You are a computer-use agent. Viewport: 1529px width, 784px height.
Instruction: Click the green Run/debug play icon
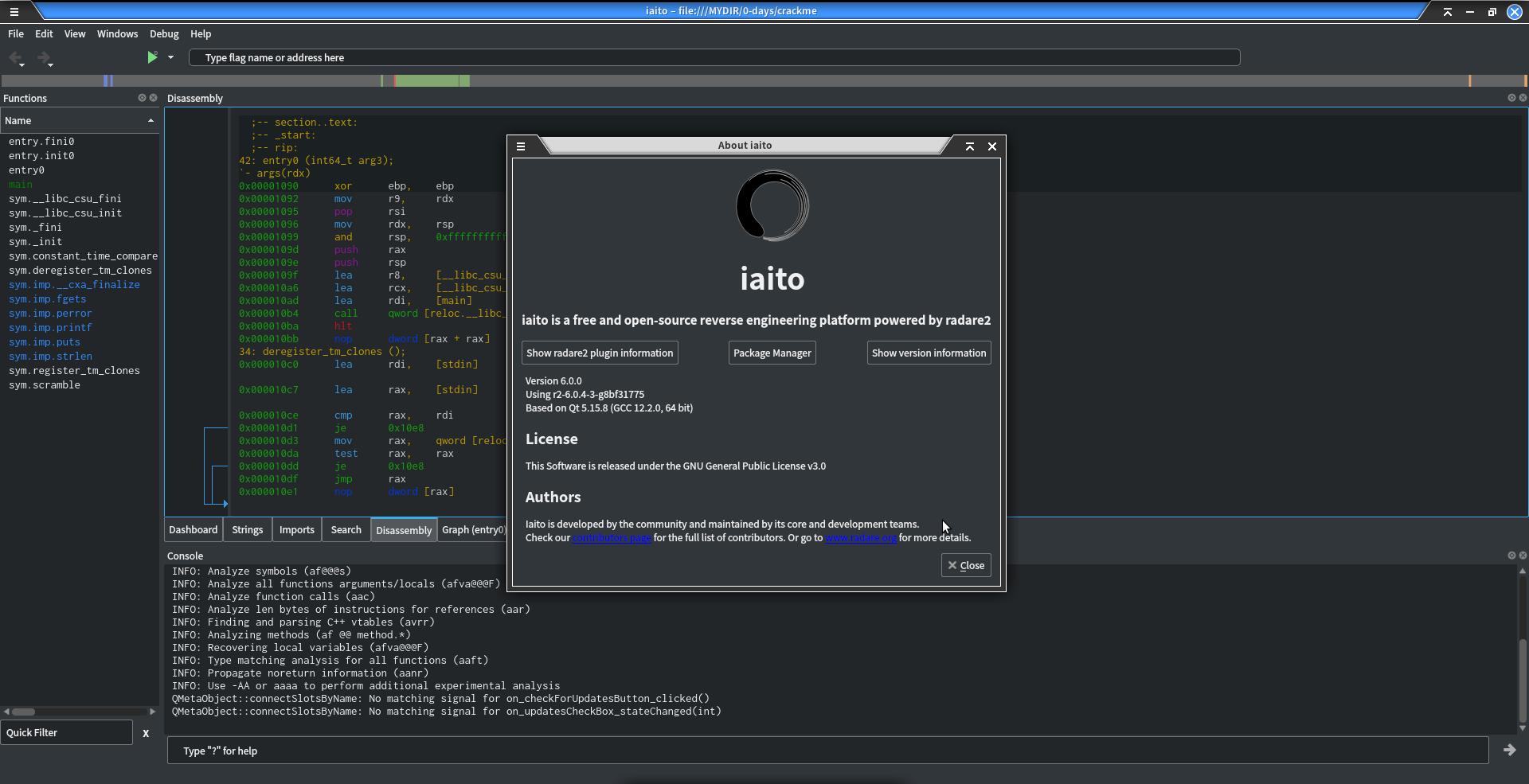pos(151,57)
